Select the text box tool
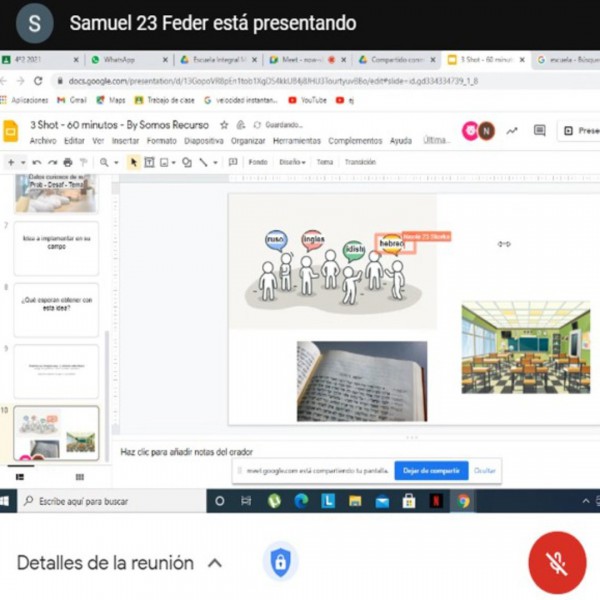 coord(149,162)
